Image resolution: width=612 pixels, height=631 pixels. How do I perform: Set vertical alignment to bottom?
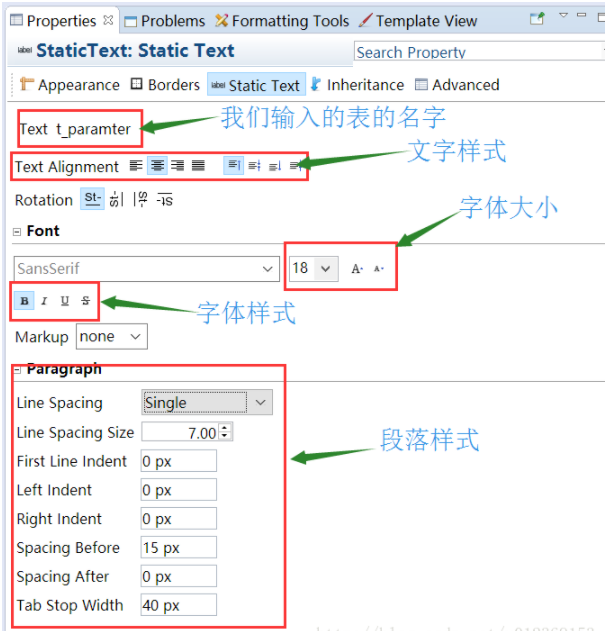tap(275, 165)
